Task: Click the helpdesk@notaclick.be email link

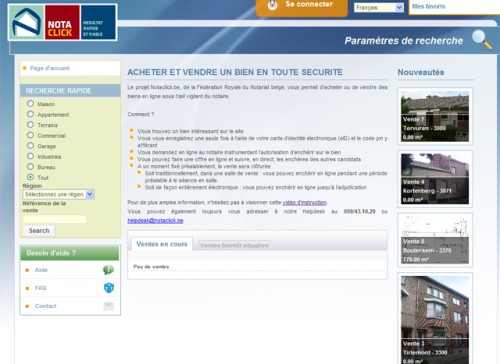Action: pos(155,220)
